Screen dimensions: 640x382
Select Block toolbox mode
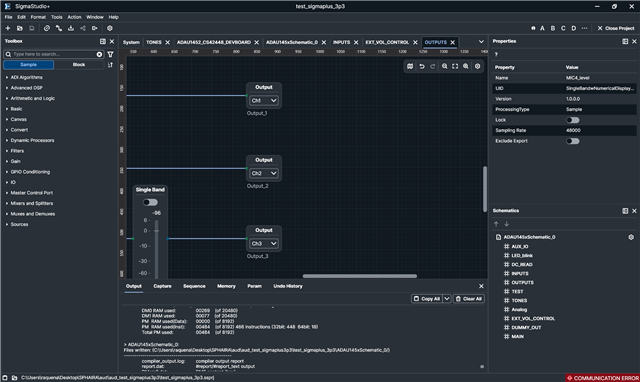coord(79,65)
